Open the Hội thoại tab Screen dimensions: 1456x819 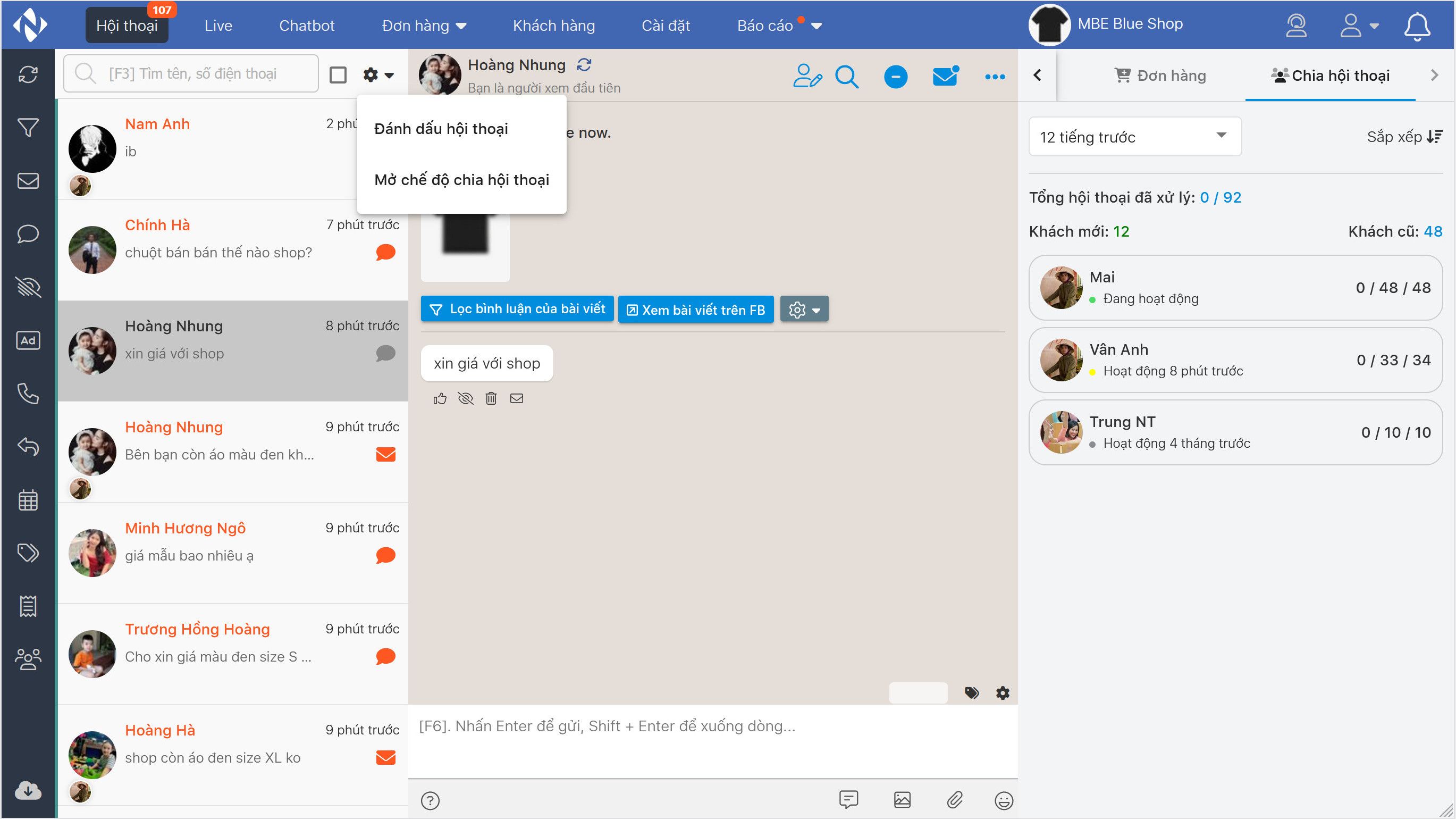click(x=127, y=26)
